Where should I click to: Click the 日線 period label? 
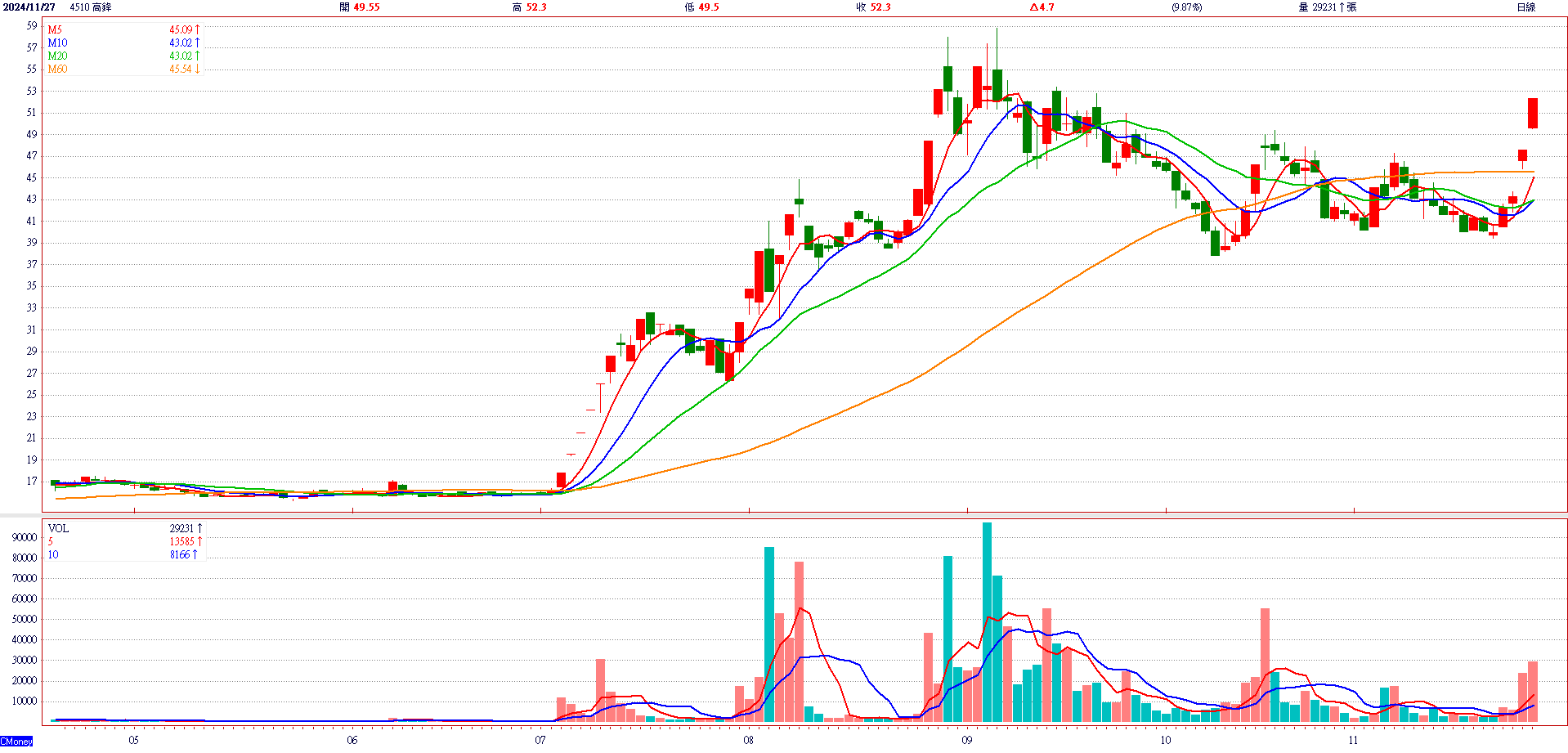[1525, 7]
